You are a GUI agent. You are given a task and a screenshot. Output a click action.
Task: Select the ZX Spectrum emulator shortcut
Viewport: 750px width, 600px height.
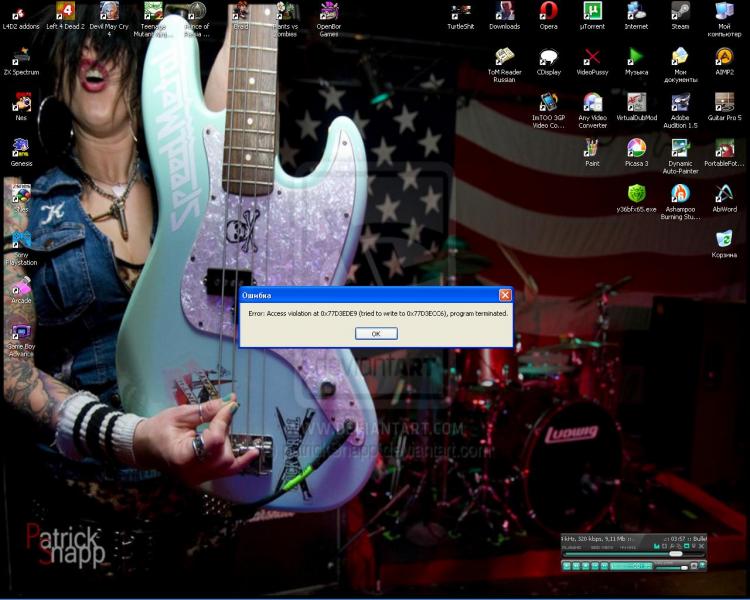[21, 57]
